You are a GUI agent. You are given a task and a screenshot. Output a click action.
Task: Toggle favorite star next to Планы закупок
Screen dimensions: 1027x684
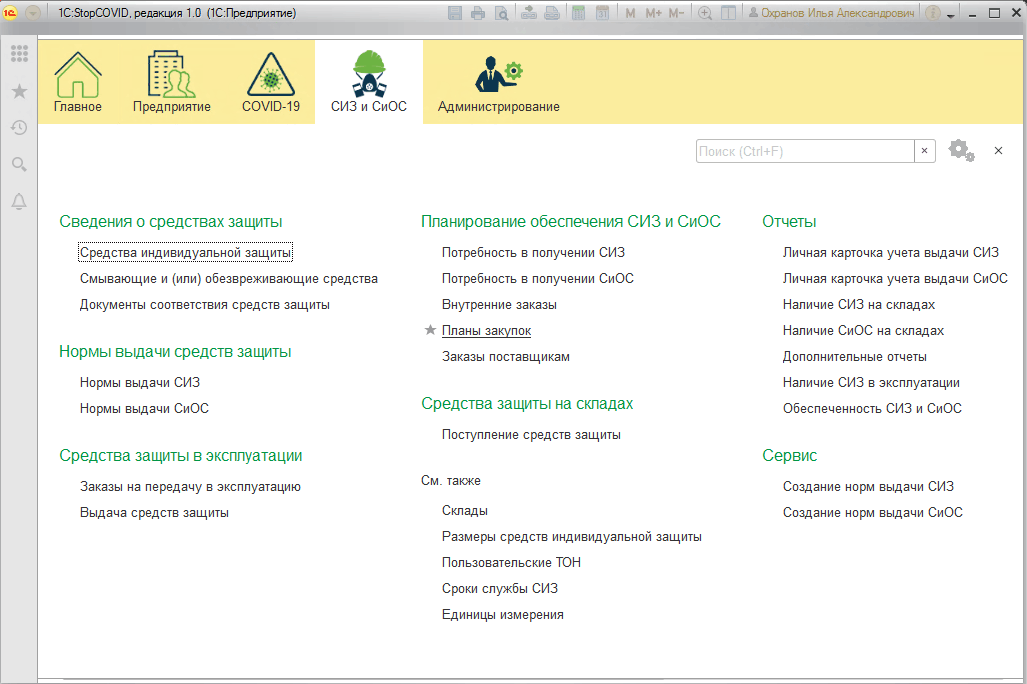pyautogui.click(x=430, y=330)
